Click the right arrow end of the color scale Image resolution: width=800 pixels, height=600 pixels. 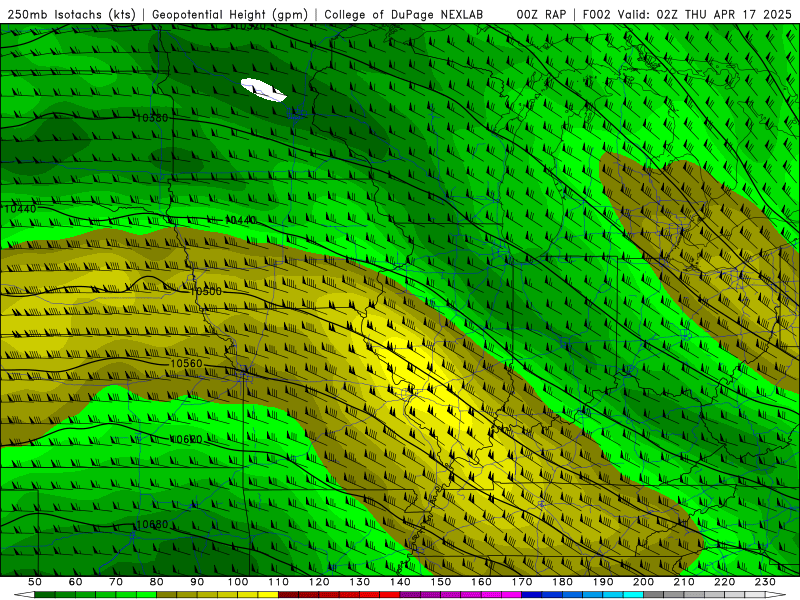tap(776, 595)
